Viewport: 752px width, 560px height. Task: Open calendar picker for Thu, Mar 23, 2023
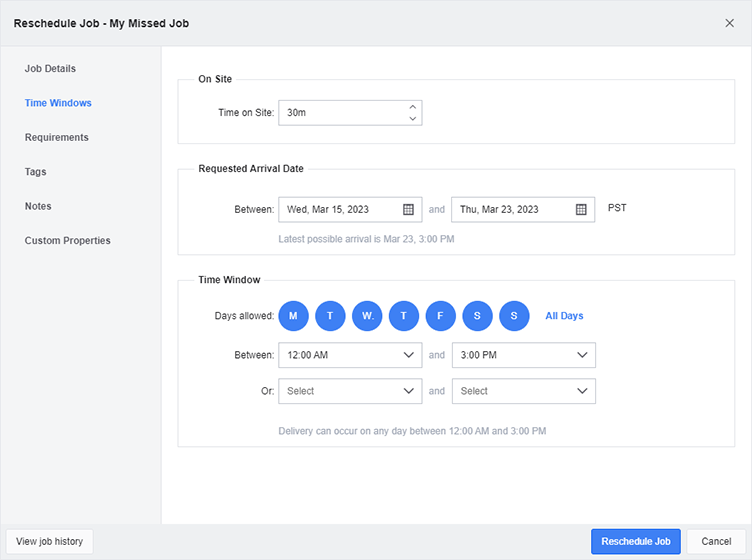coord(581,210)
